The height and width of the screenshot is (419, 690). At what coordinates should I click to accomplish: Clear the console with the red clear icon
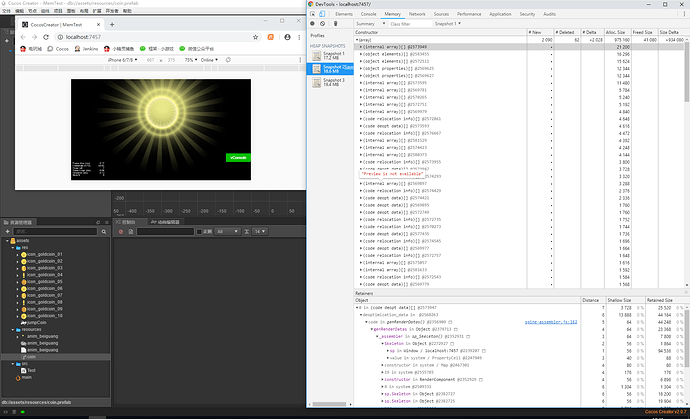point(122,231)
